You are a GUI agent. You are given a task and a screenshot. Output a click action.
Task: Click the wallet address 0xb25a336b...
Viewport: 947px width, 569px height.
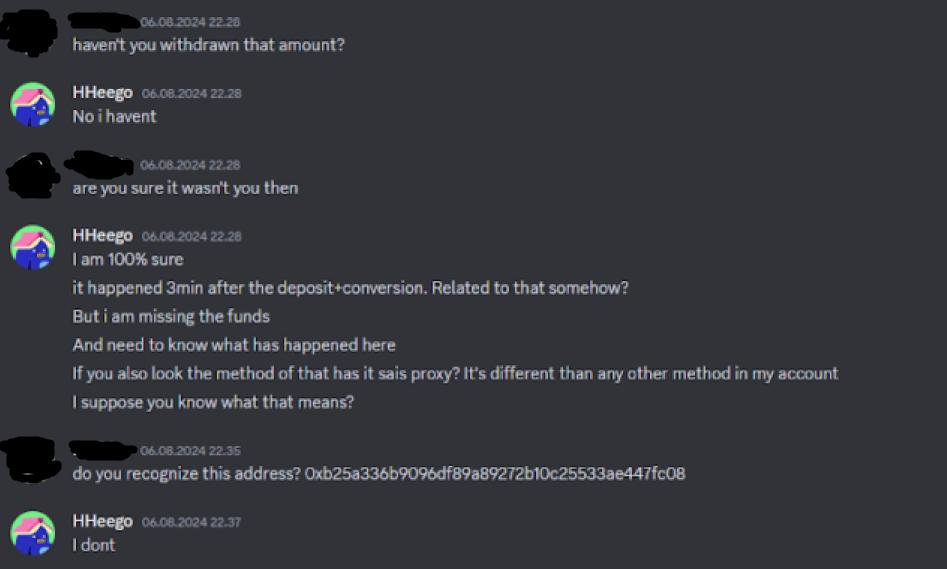495,474
